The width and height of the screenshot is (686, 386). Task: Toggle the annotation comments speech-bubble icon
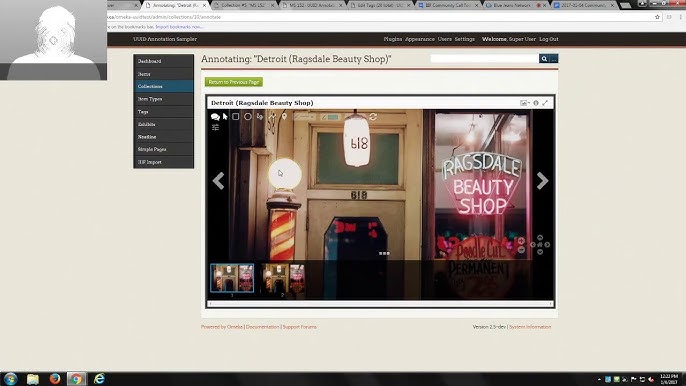coord(215,117)
